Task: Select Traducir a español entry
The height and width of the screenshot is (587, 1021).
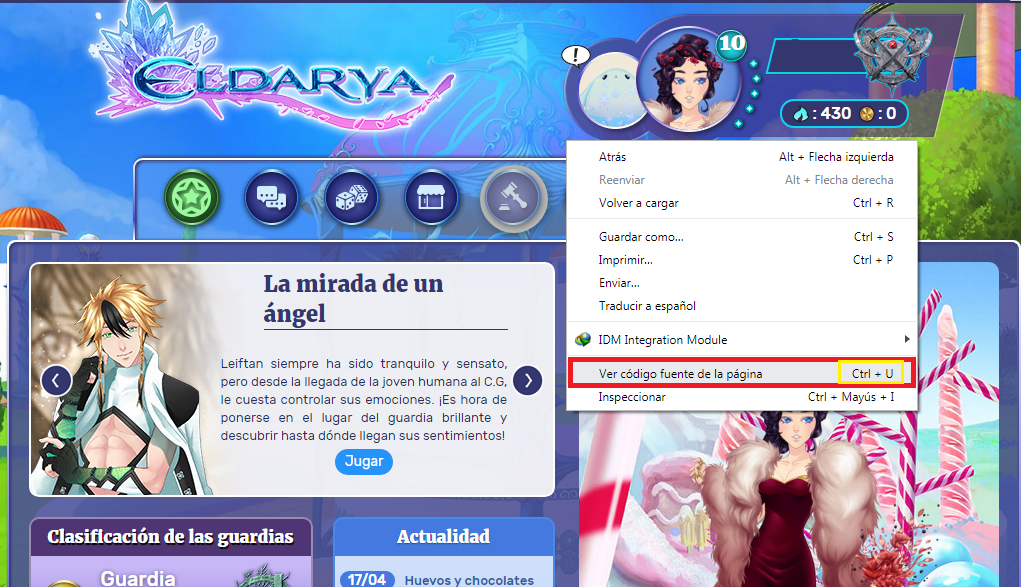Action: [742, 306]
